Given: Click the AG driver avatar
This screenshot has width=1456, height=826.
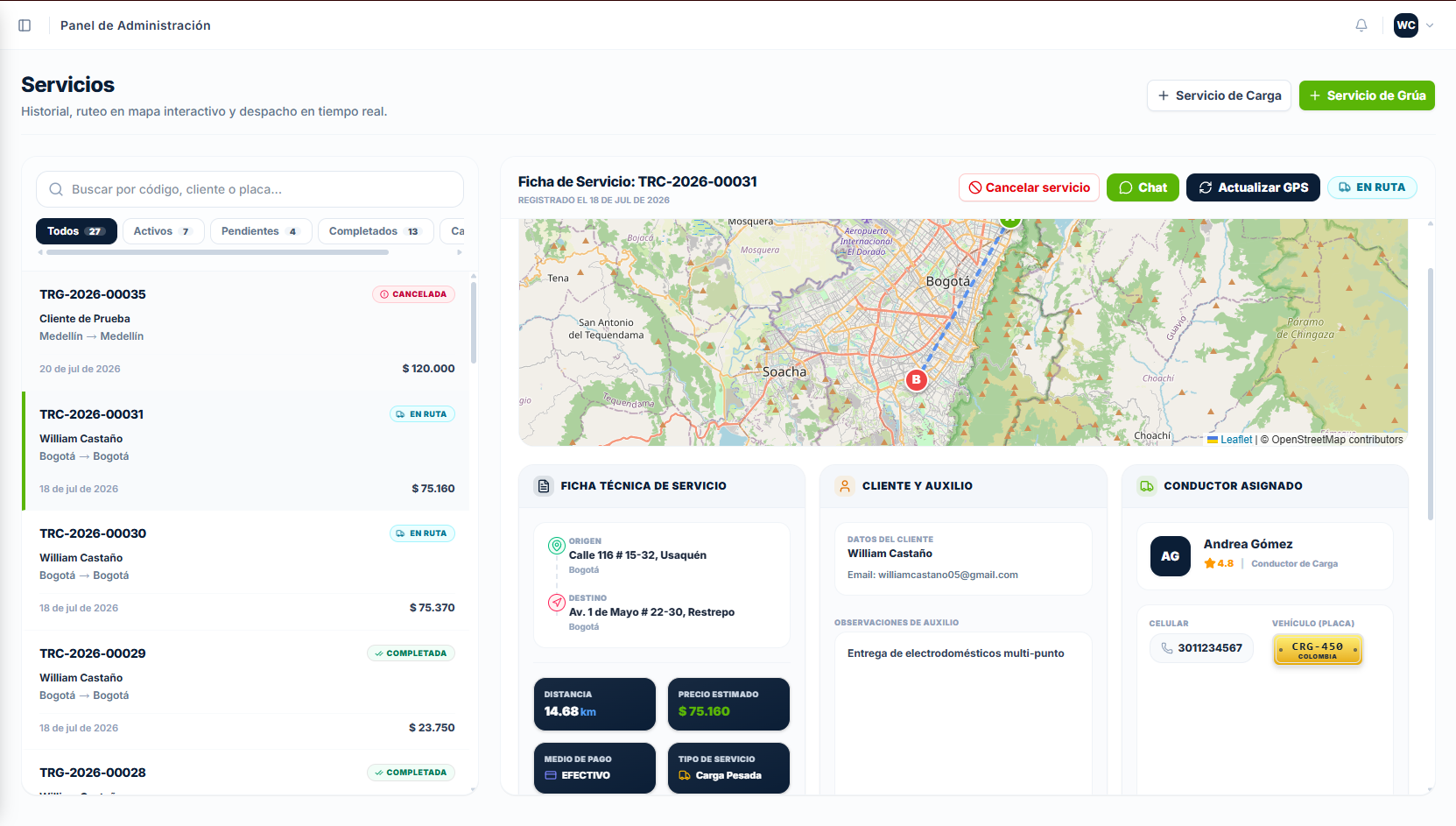Looking at the screenshot, I should click(x=1171, y=556).
